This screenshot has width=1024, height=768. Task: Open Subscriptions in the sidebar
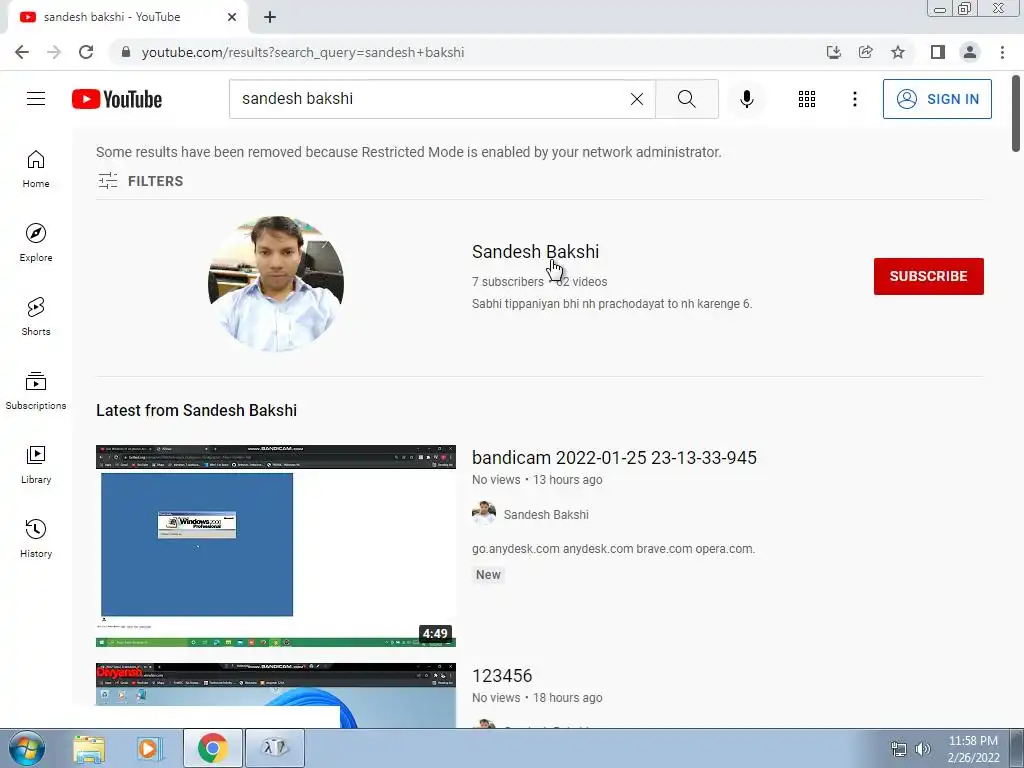click(36, 391)
